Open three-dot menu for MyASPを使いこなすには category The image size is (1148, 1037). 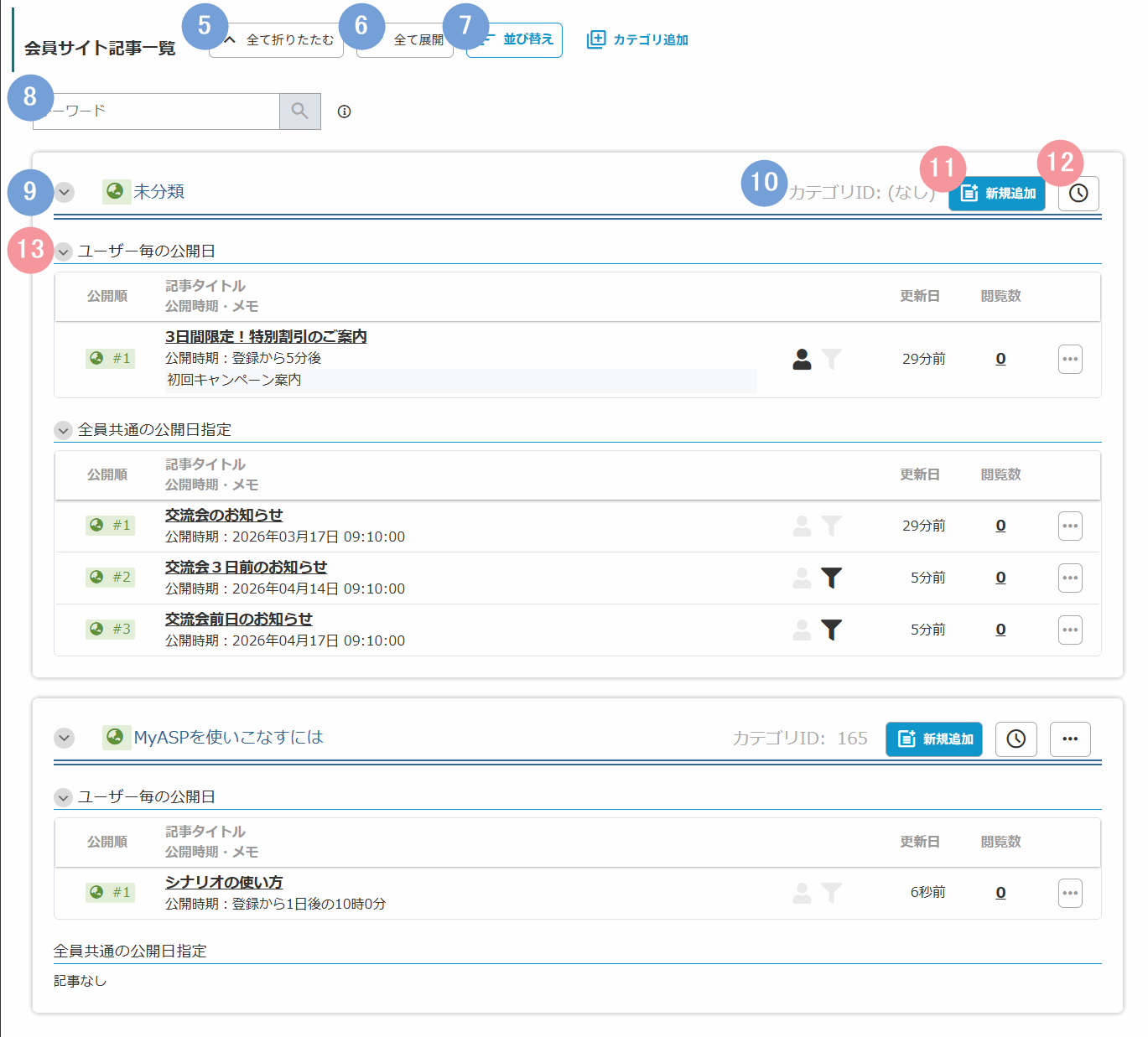tap(1069, 739)
